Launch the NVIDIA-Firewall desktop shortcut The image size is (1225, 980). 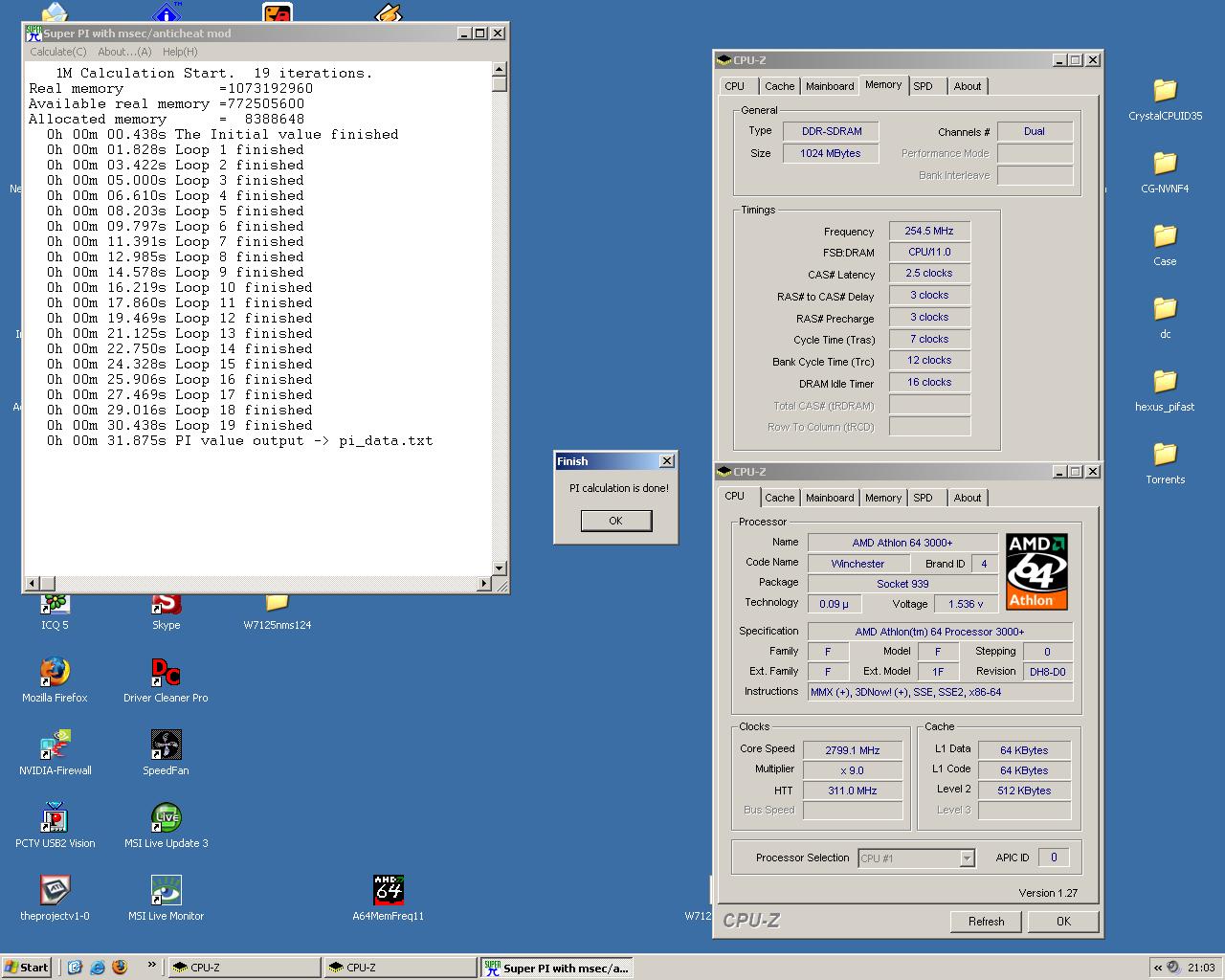55,746
